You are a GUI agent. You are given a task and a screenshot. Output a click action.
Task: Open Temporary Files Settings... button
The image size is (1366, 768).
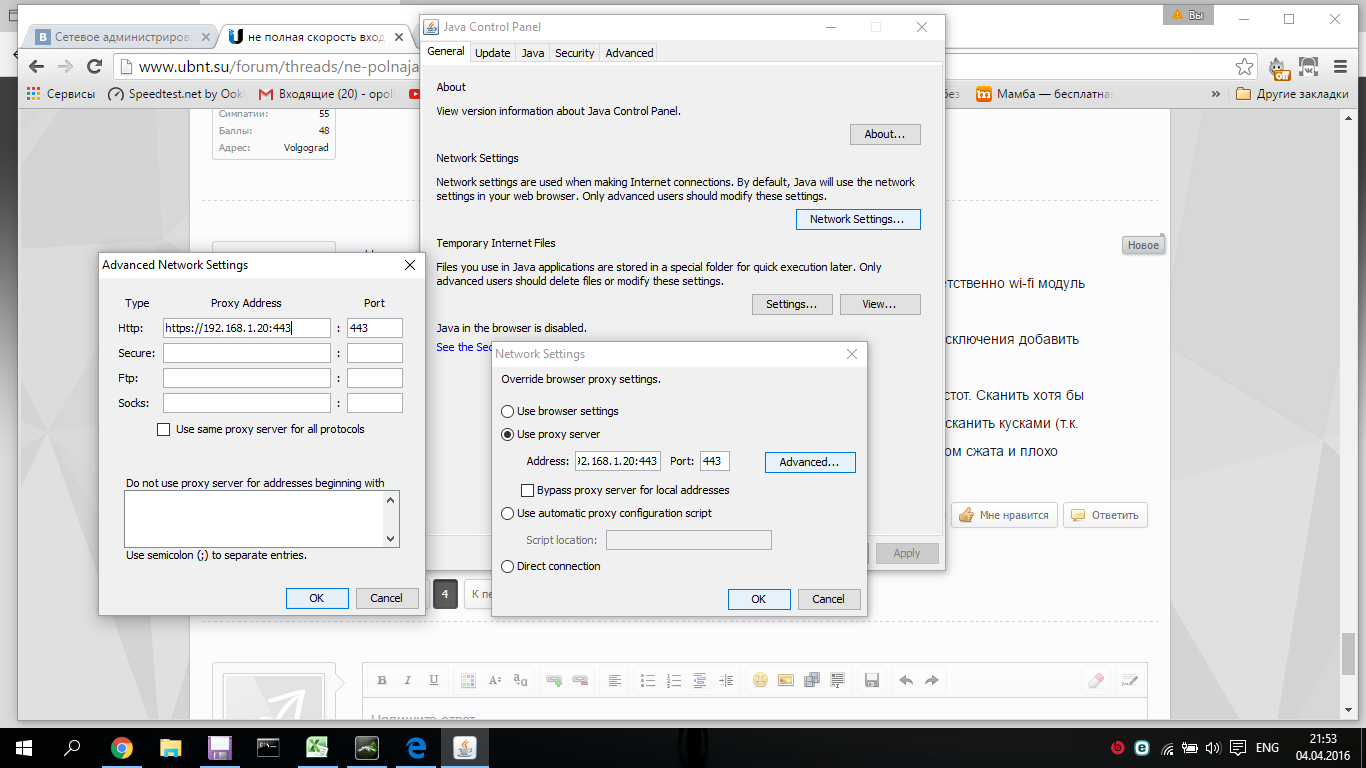792,304
